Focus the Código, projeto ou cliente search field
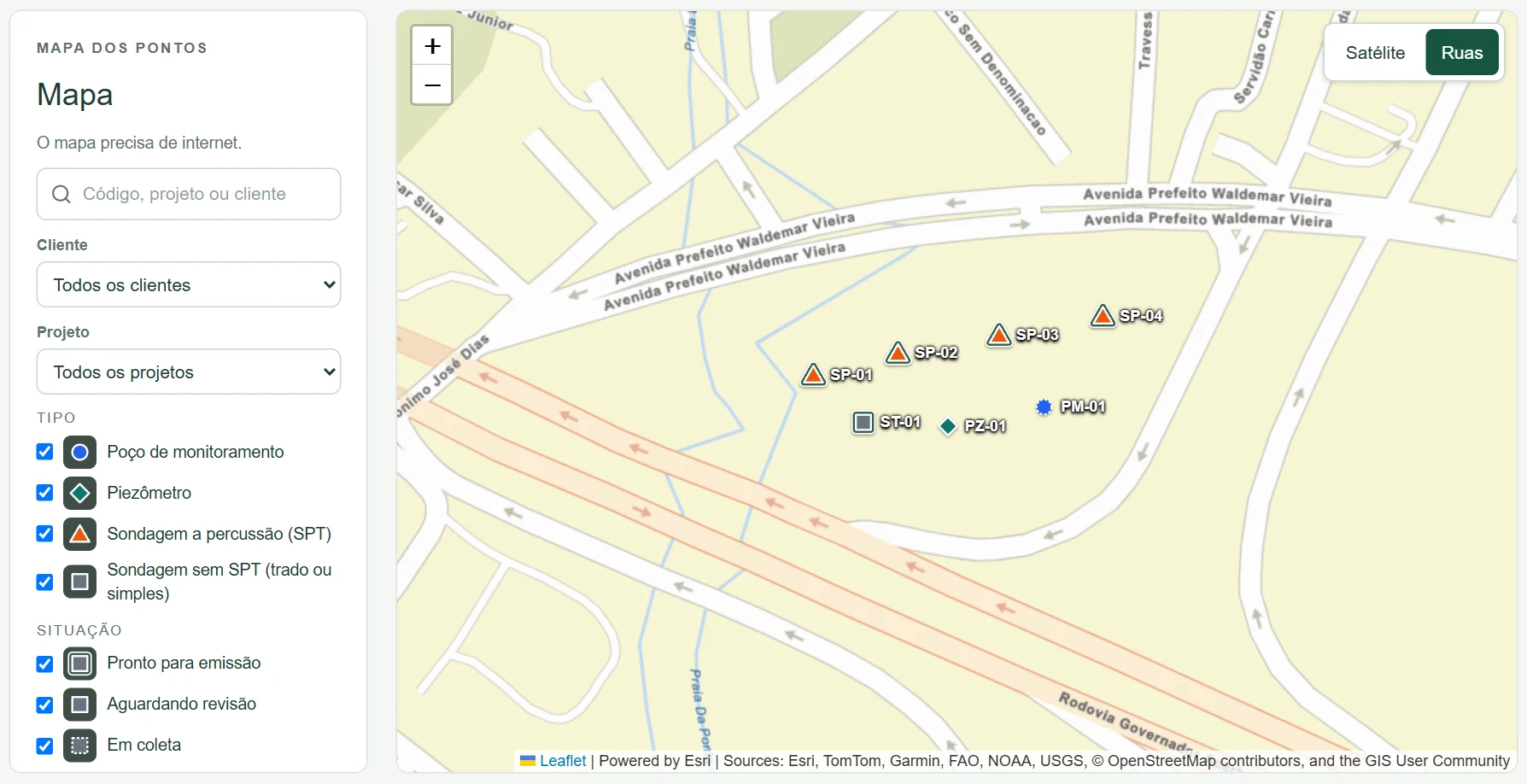The image size is (1527, 784). [x=189, y=194]
